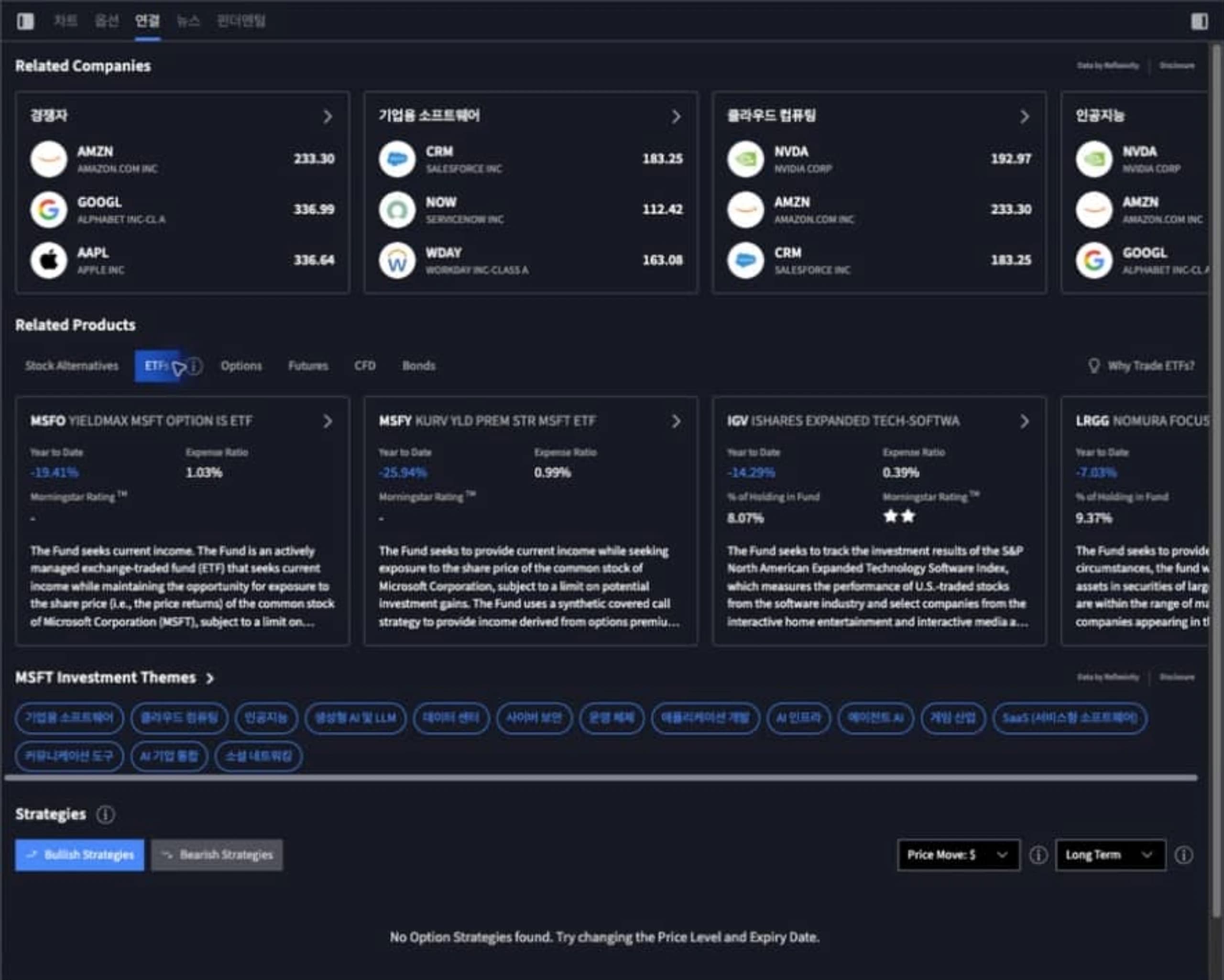Image resolution: width=1224 pixels, height=980 pixels.
Task: Select the Futures product tab
Action: coord(308,366)
